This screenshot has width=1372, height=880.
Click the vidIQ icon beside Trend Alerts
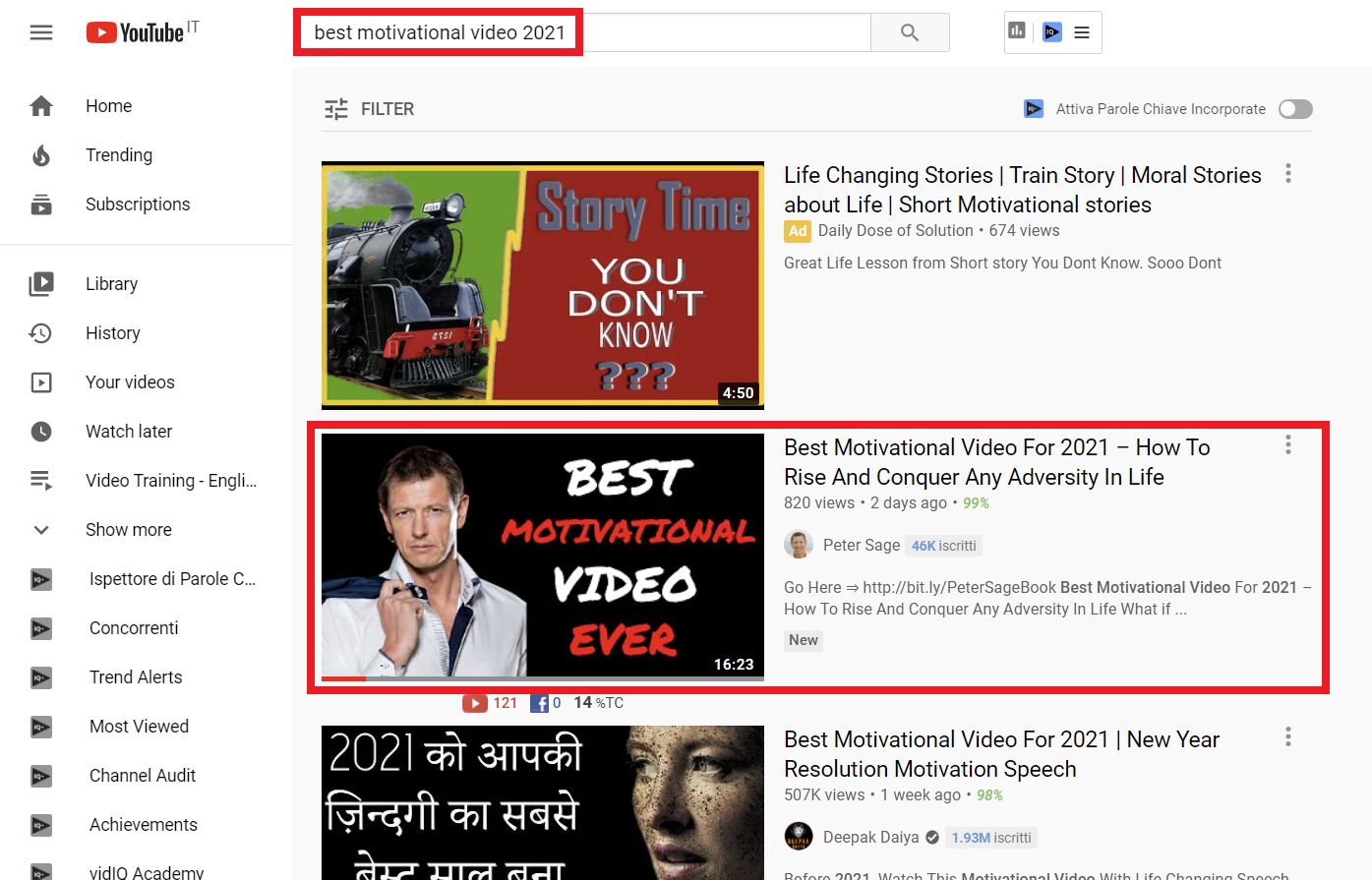[x=41, y=677]
